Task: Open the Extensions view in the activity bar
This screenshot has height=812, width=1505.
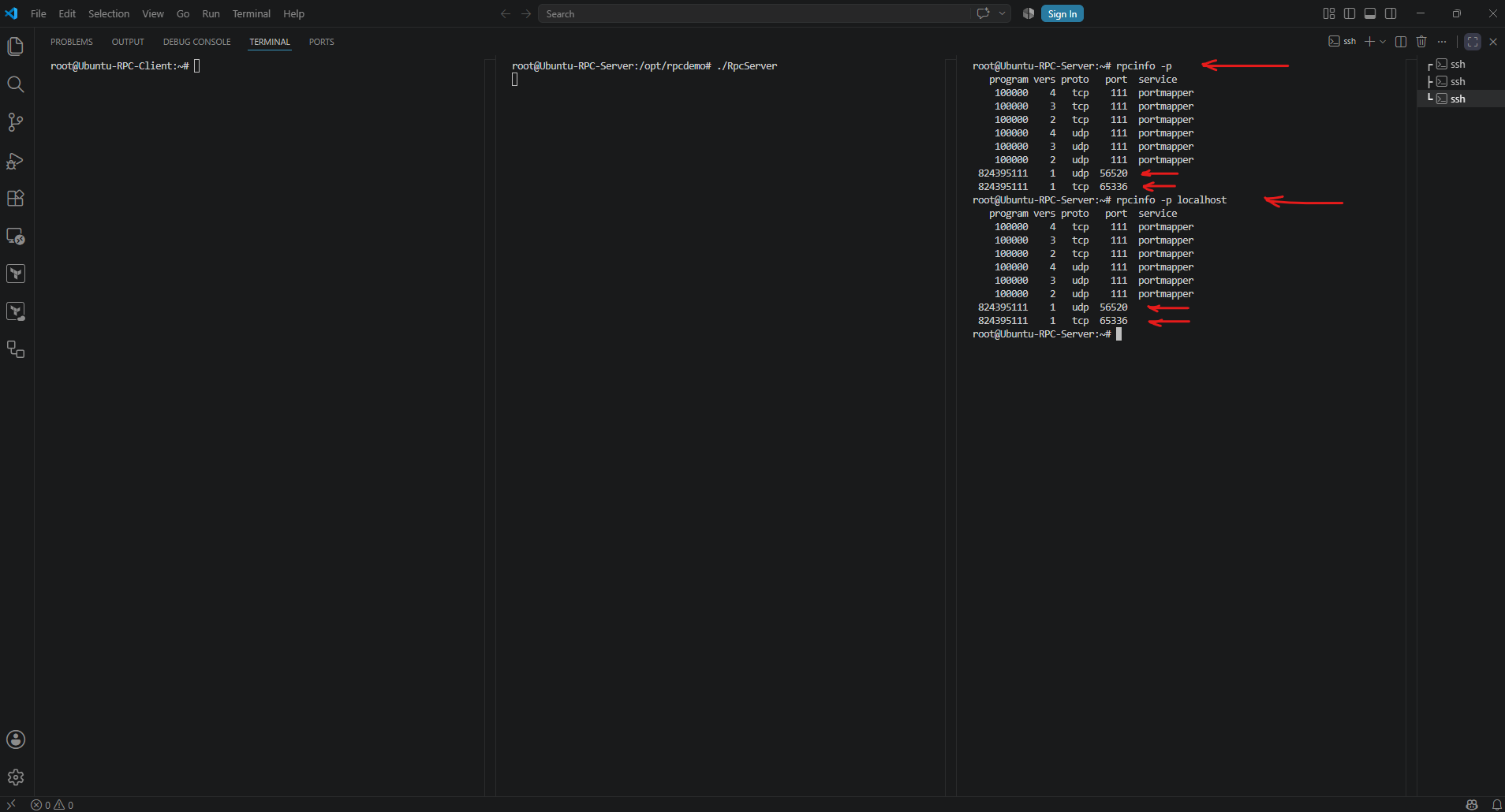Action: pos(16,198)
